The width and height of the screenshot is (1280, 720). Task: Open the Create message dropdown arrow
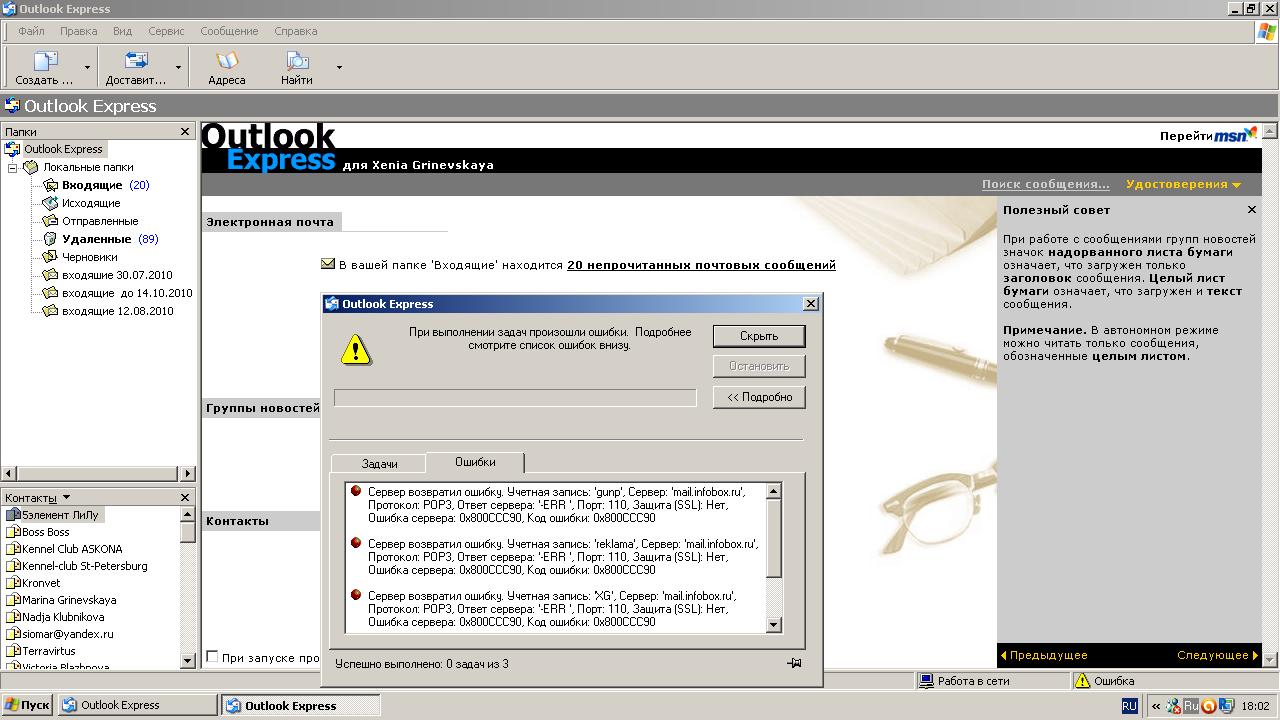pyautogui.click(x=87, y=68)
